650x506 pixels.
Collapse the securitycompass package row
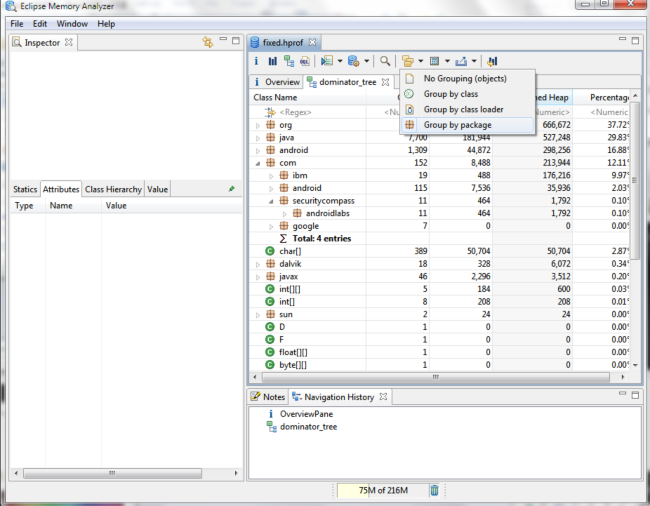point(271,201)
